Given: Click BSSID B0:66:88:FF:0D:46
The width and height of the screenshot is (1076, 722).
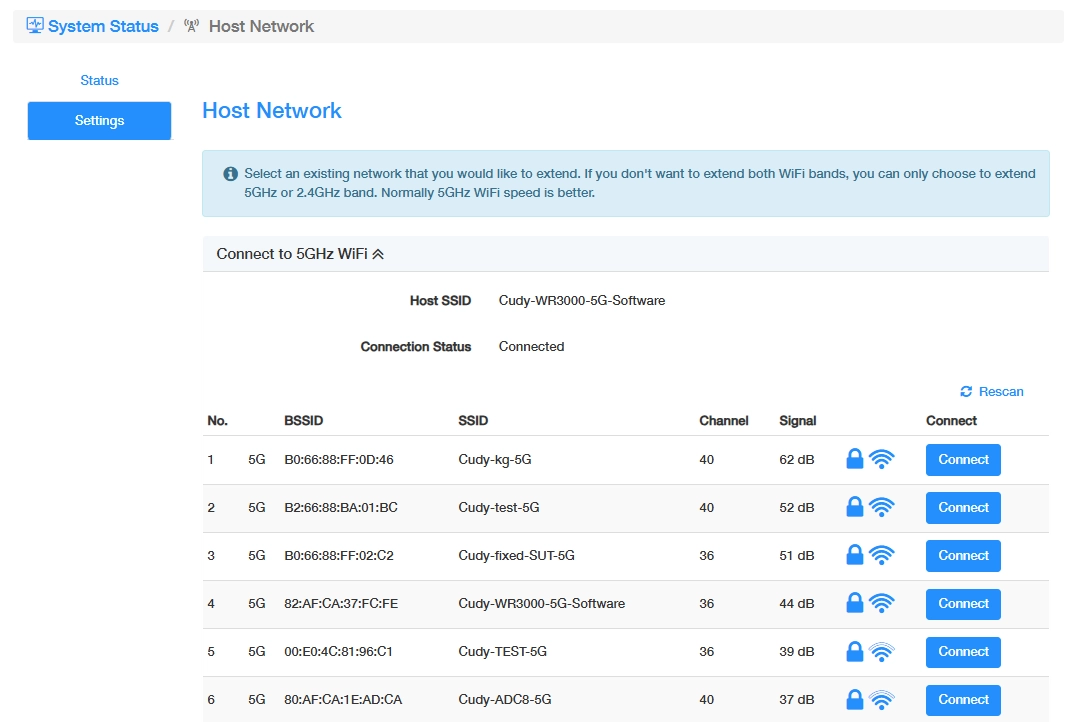Looking at the screenshot, I should click(339, 460).
